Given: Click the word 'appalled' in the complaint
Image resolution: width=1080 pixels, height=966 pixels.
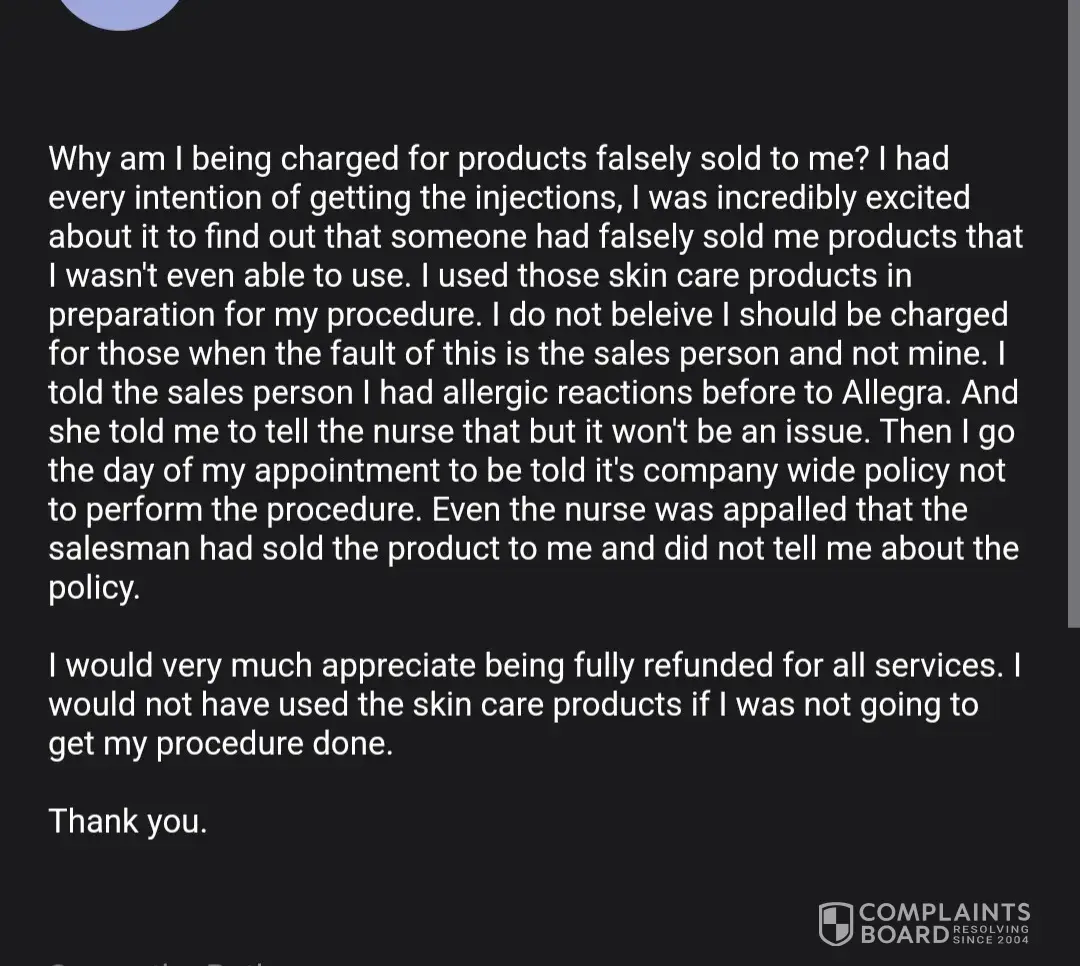Looking at the screenshot, I should point(784,509).
